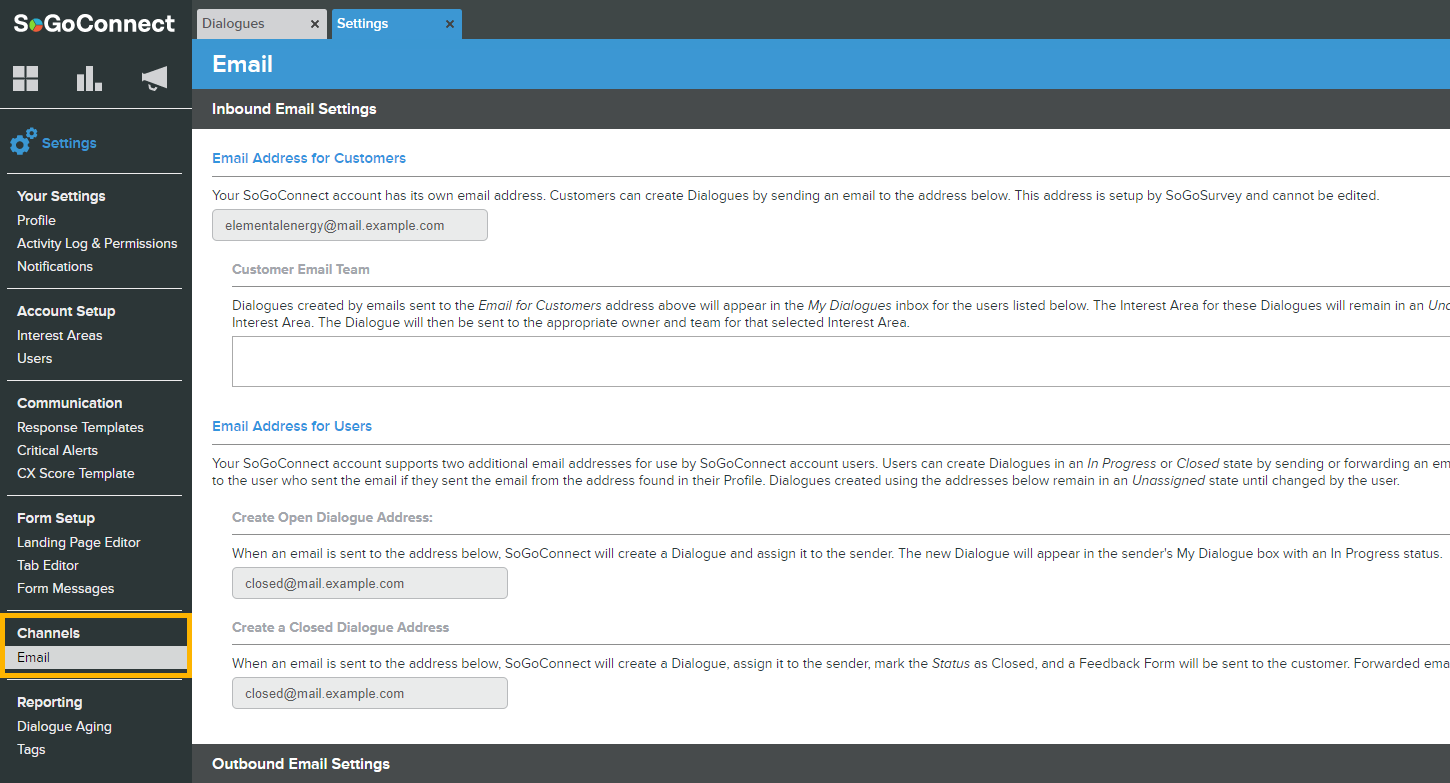The image size is (1450, 783).
Task: Open CX Score Template
Action: [76, 473]
